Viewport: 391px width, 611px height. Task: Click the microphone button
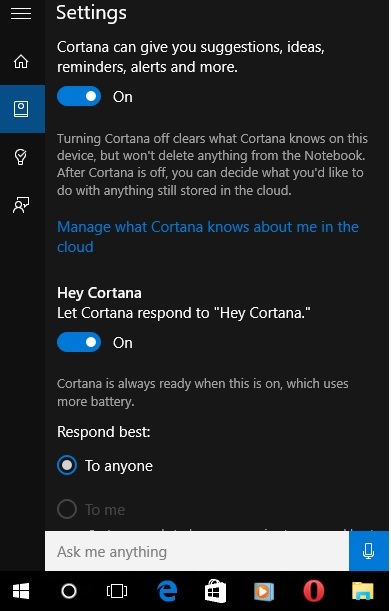(368, 551)
